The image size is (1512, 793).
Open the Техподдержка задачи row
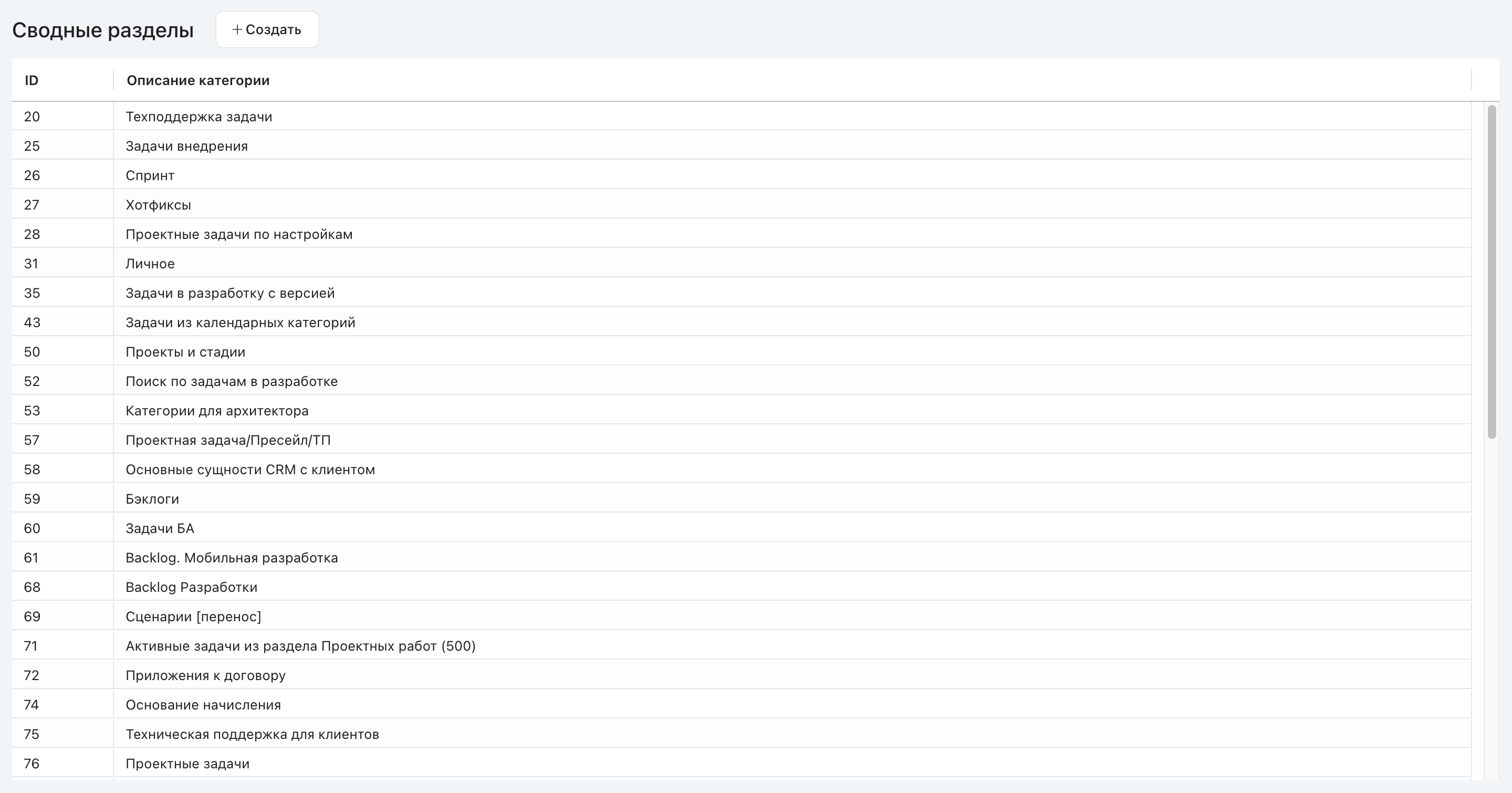tap(742, 116)
